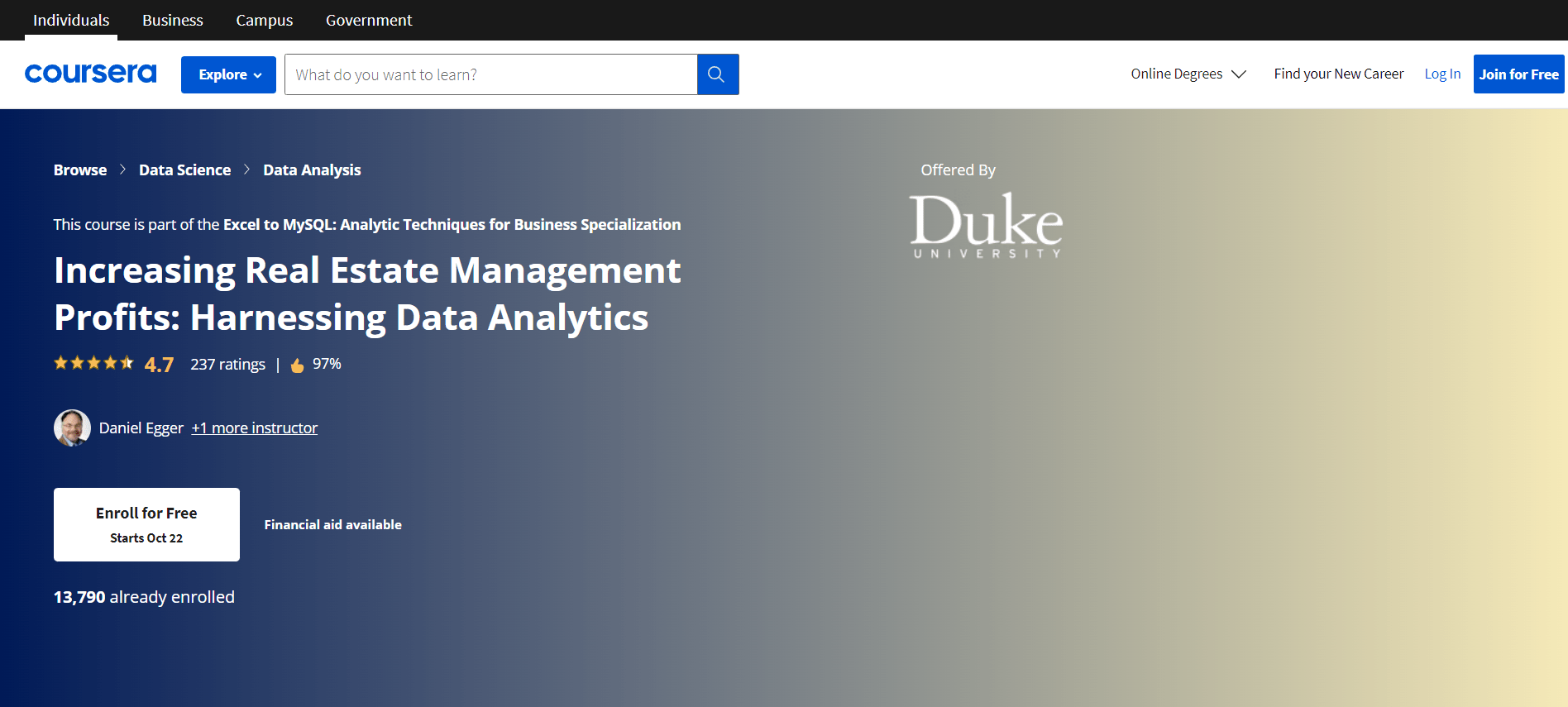Select the Individuals tab
1568x707 pixels.
(x=71, y=20)
